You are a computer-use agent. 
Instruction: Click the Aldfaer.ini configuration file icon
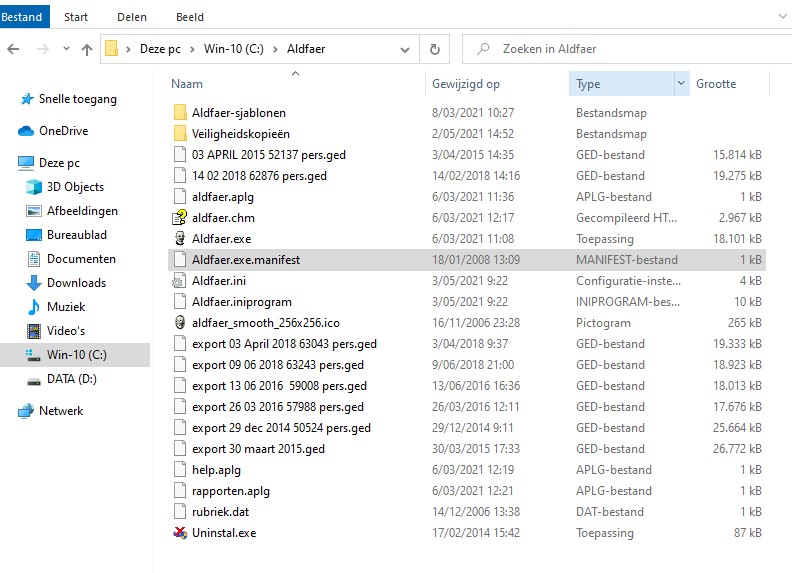pyautogui.click(x=180, y=281)
